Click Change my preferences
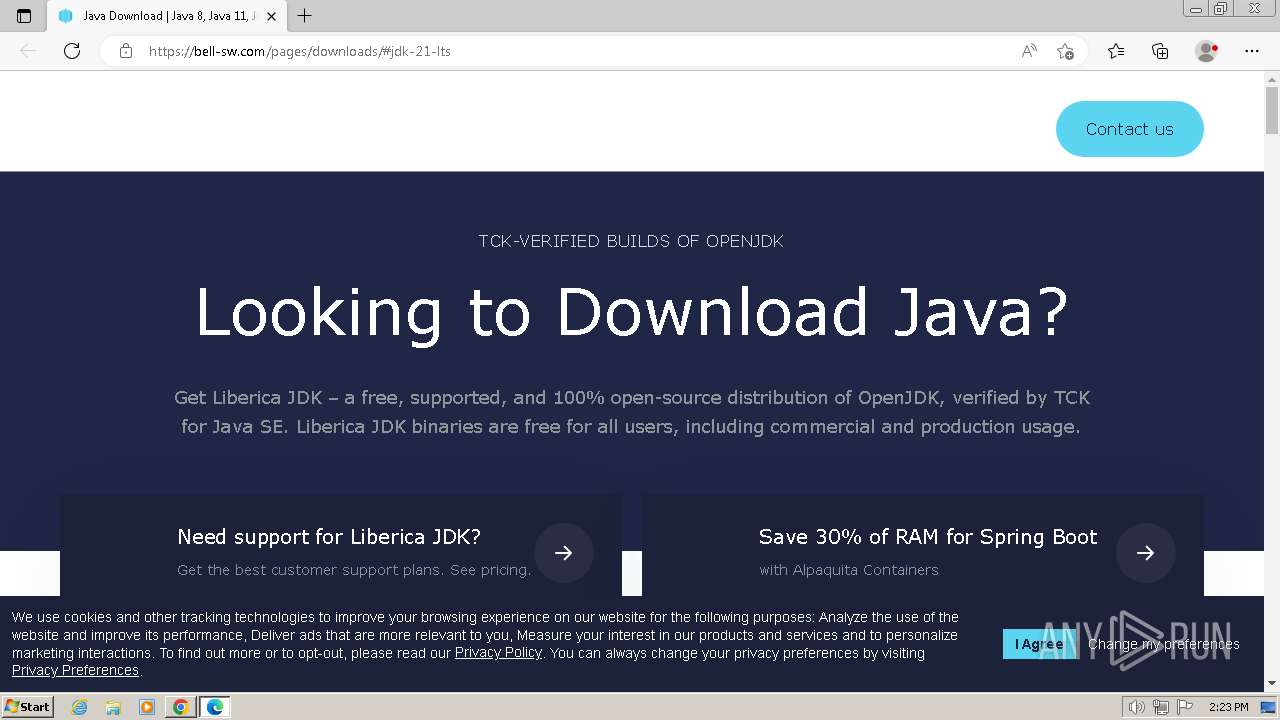 pyautogui.click(x=1164, y=644)
